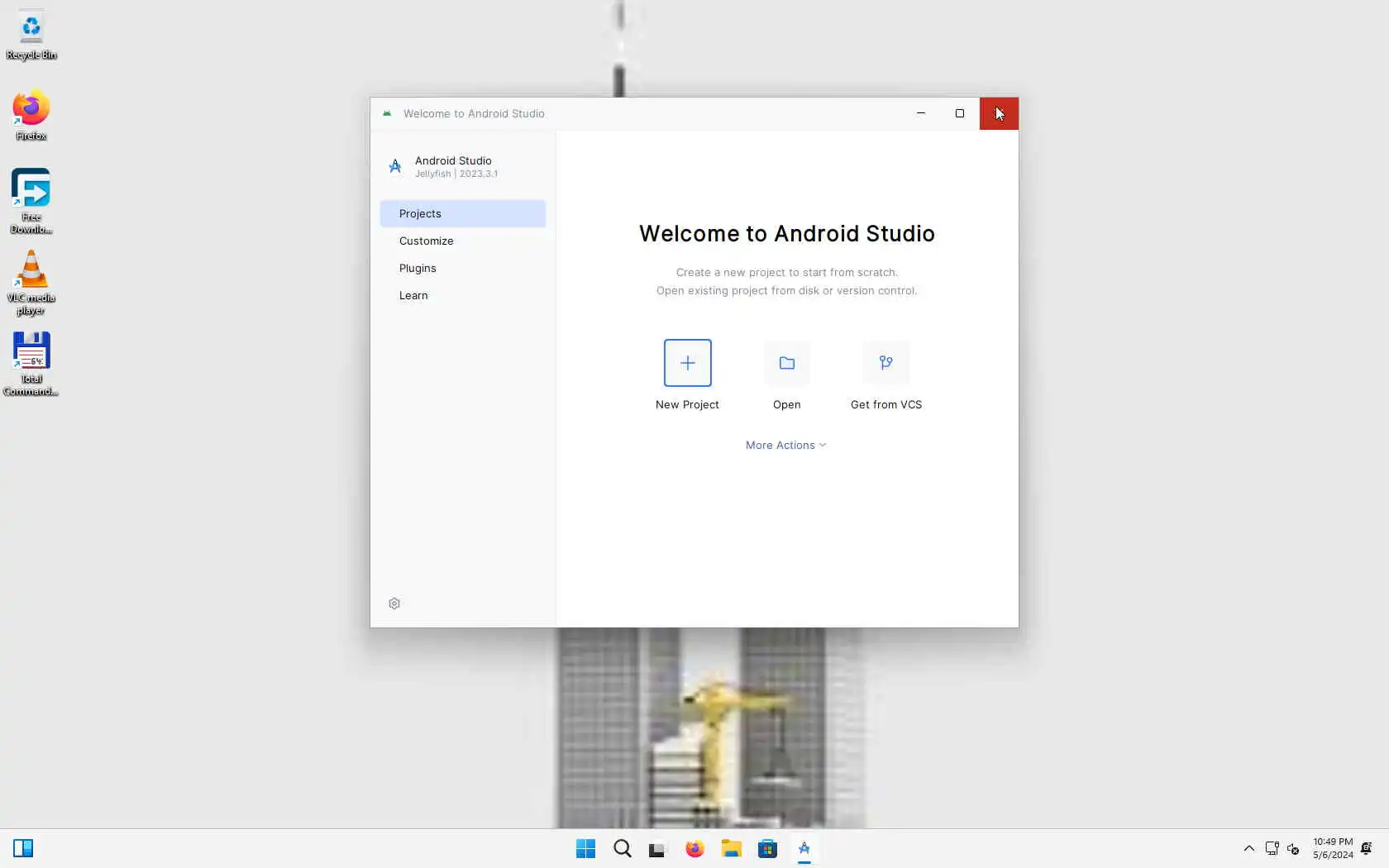Open the notifications bell in the system tray

pyautogui.click(x=1367, y=848)
